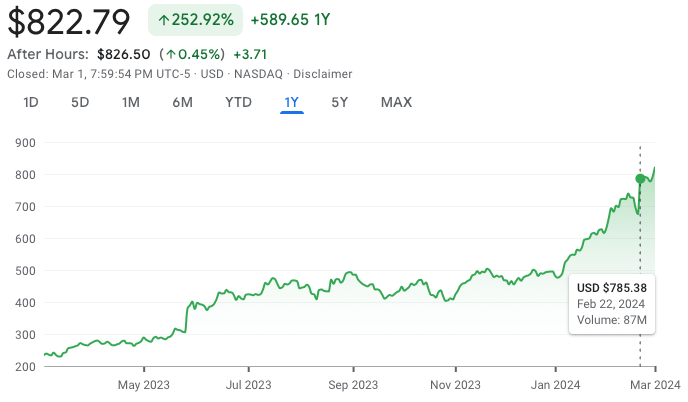Click the $822.79 current price
Screen dimensions: 688x402
(x=70, y=21)
